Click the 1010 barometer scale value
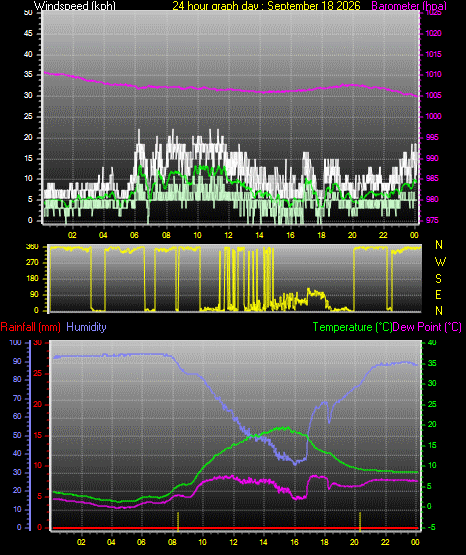466x555 pixels. point(433,74)
